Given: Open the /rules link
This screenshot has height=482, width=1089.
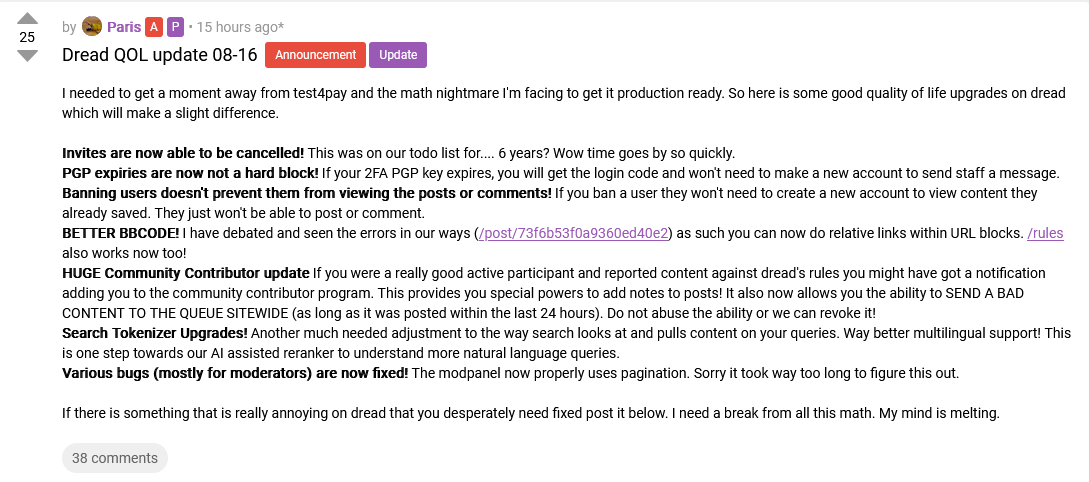Looking at the screenshot, I should pyautogui.click(x=1045, y=233).
